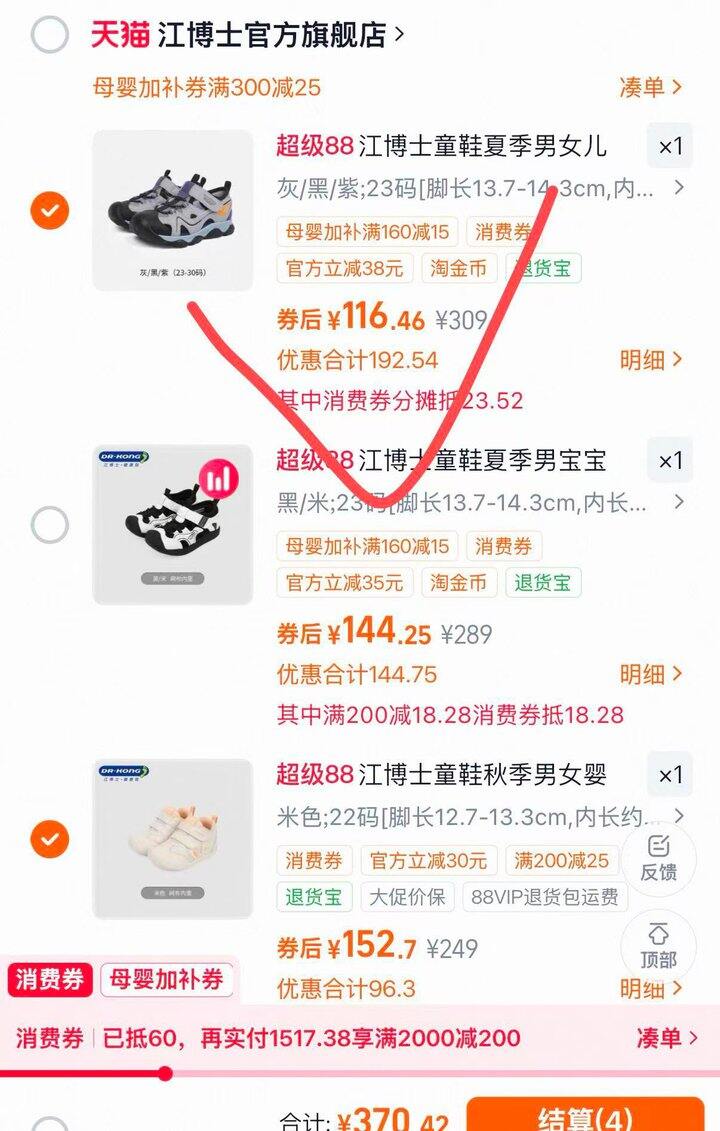This screenshot has height=1131, width=720.
Task: Uncheck the grey/black/purple sandal item
Action: 50,211
